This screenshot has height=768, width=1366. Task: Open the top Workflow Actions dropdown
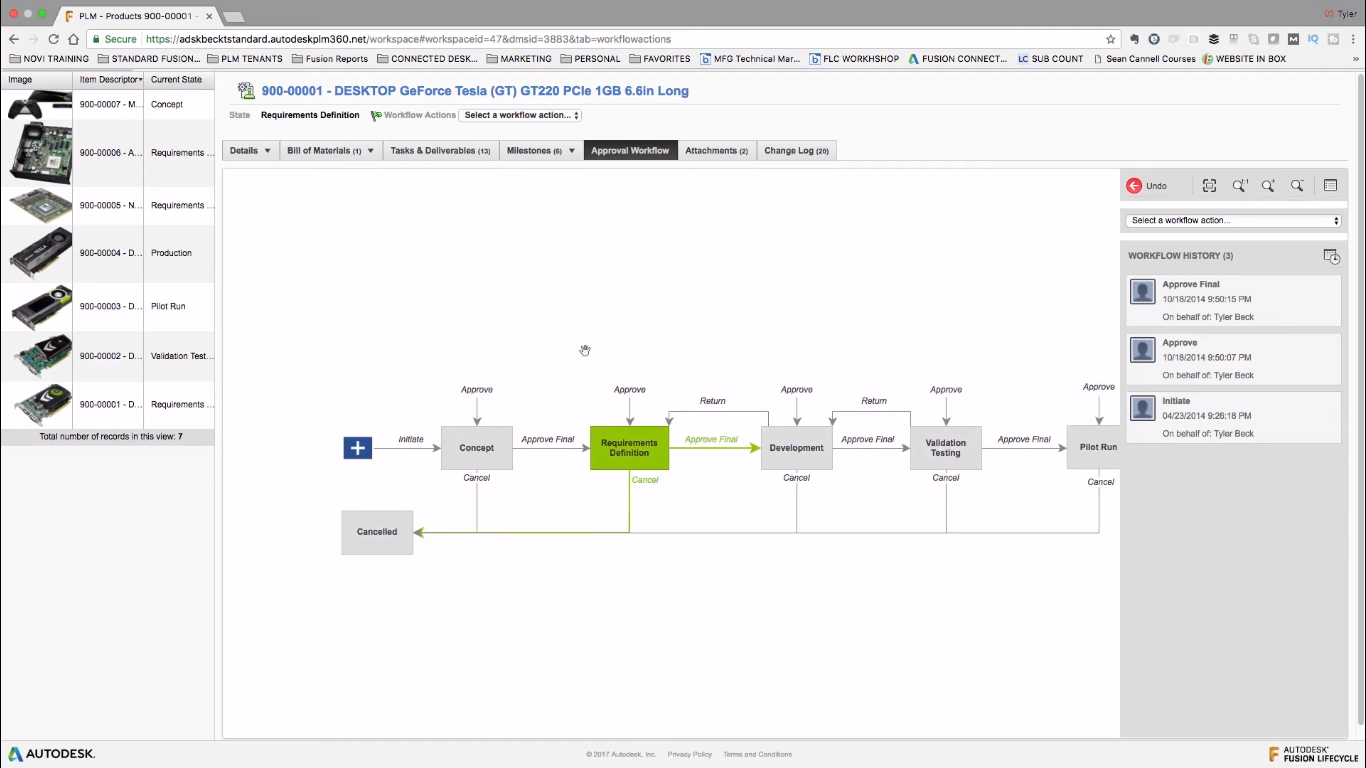point(520,115)
